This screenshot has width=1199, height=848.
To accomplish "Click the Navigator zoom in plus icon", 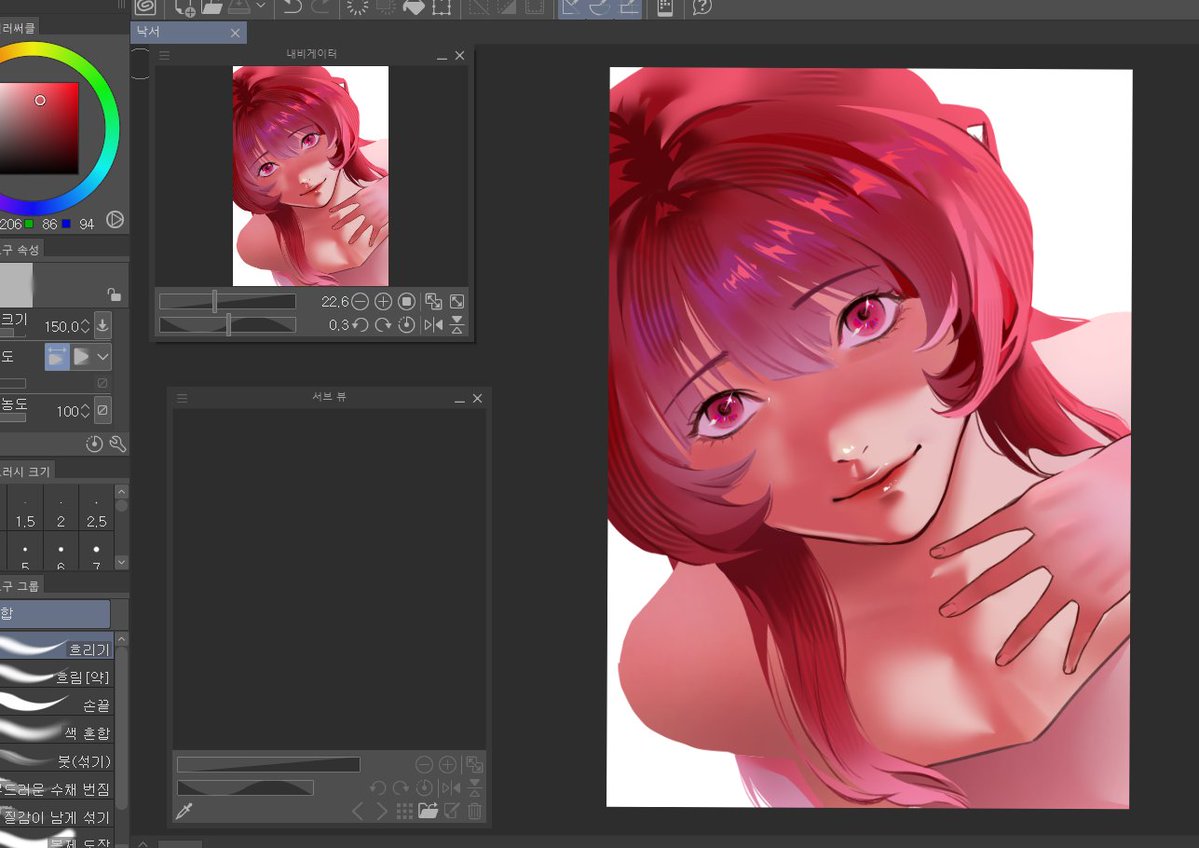I will 383,301.
